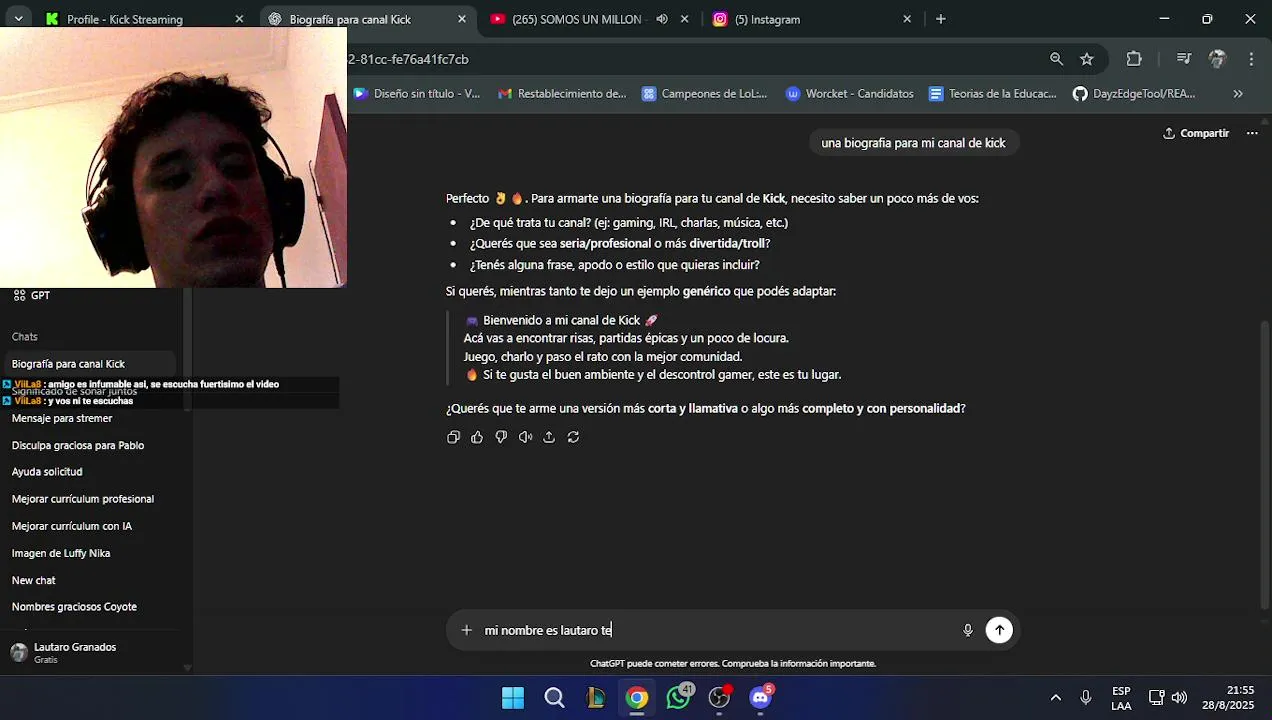The width and height of the screenshot is (1272, 720).
Task: Open League of Legends taskbar icon
Action: click(596, 698)
